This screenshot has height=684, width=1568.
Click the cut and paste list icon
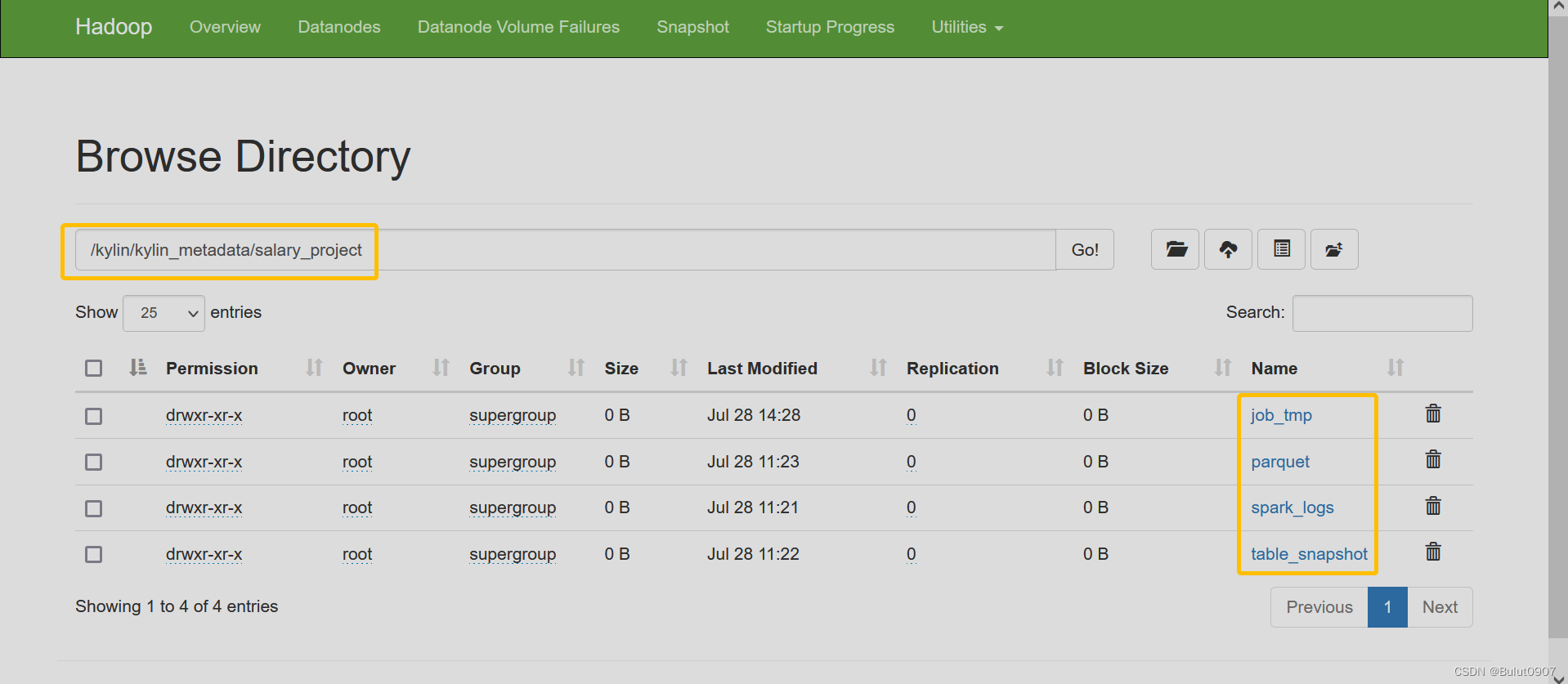click(x=1281, y=249)
